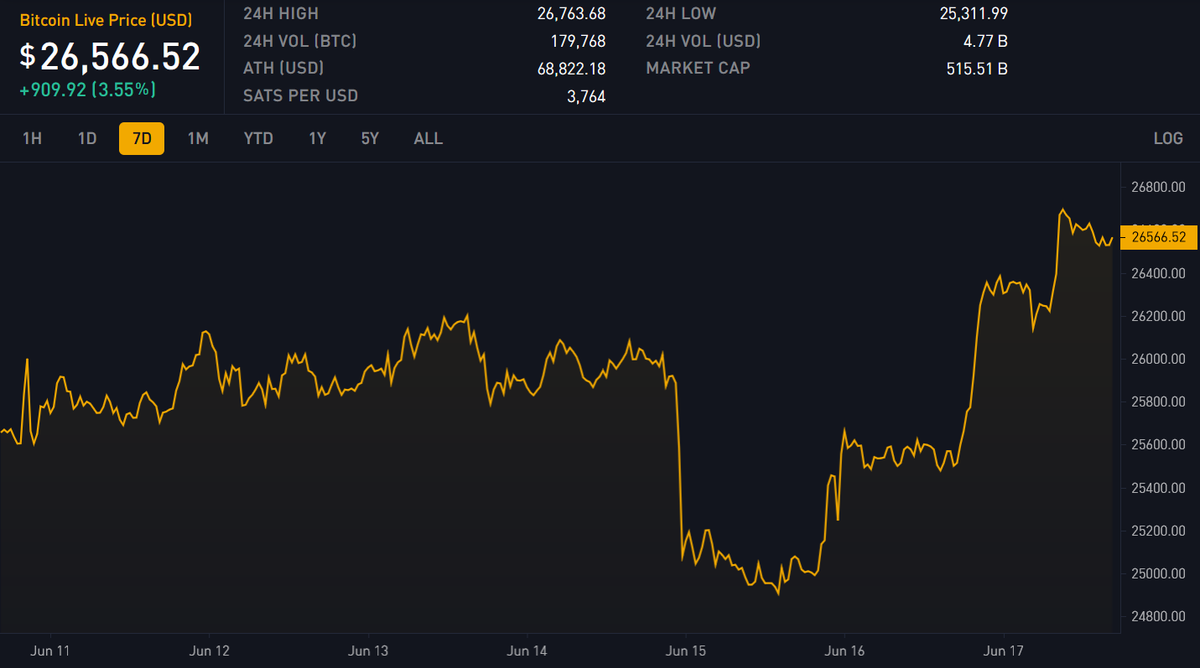Click the 25000.00 y-axis label
The height and width of the screenshot is (668, 1200).
pos(1158,574)
